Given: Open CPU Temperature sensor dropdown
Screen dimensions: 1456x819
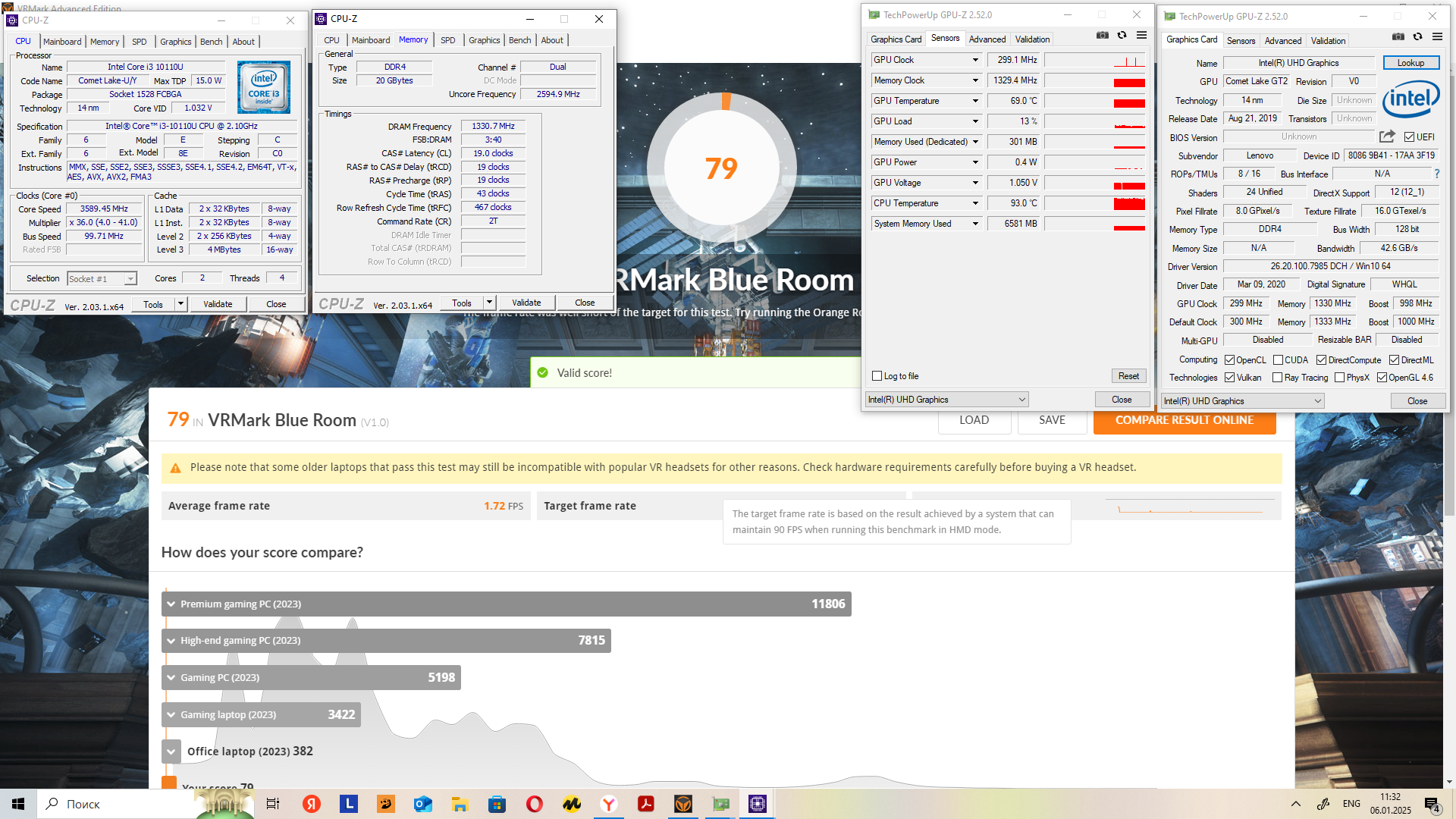Looking at the screenshot, I should [x=975, y=203].
